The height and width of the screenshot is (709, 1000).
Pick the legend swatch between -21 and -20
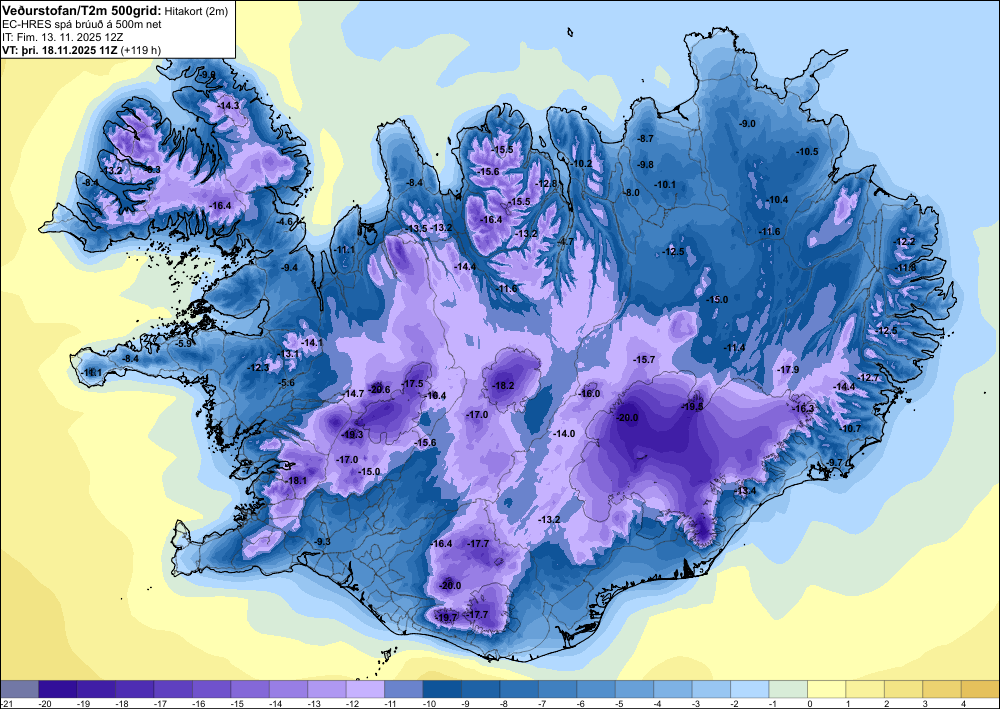pos(19,689)
